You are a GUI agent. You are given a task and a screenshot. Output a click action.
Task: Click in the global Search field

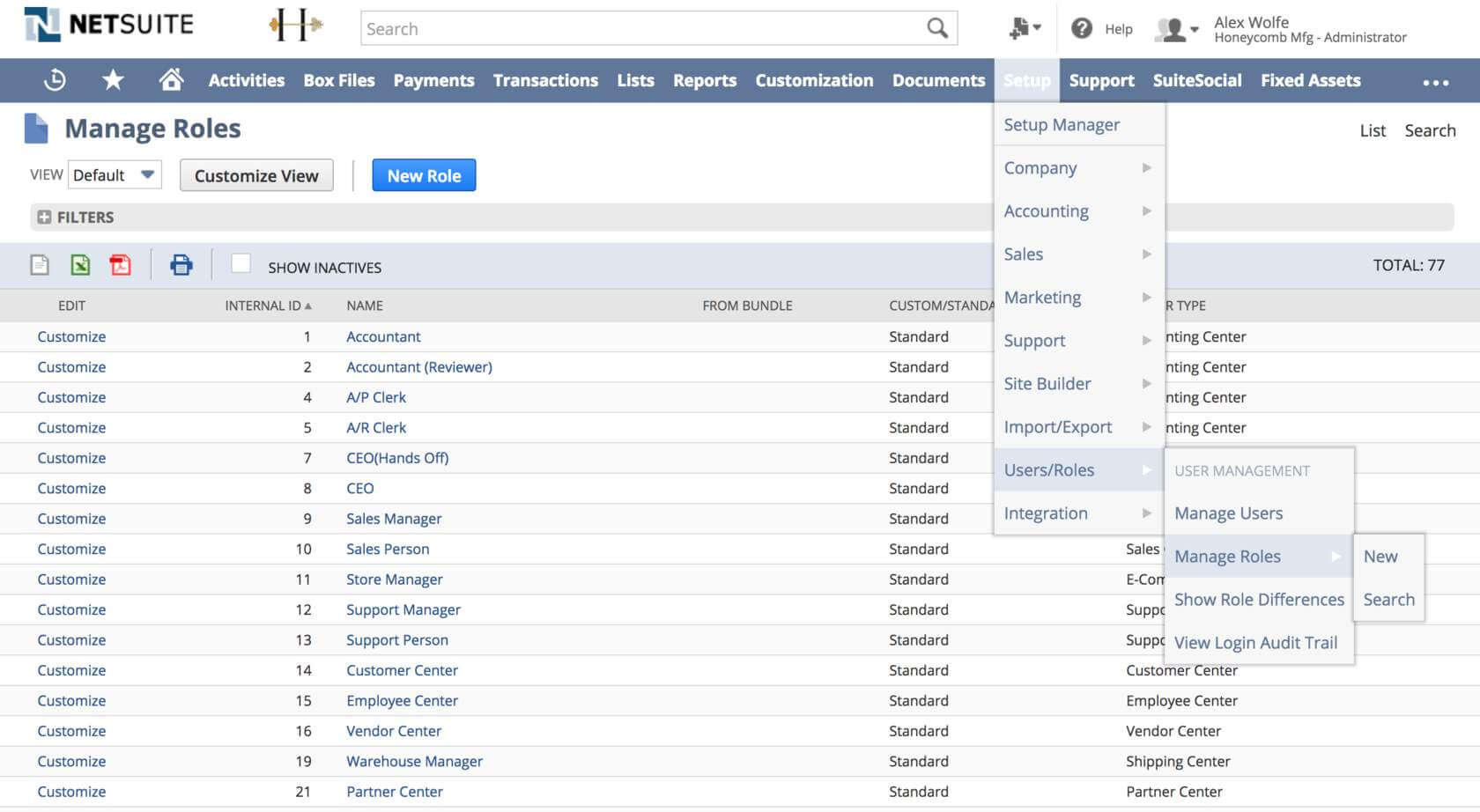[643, 29]
